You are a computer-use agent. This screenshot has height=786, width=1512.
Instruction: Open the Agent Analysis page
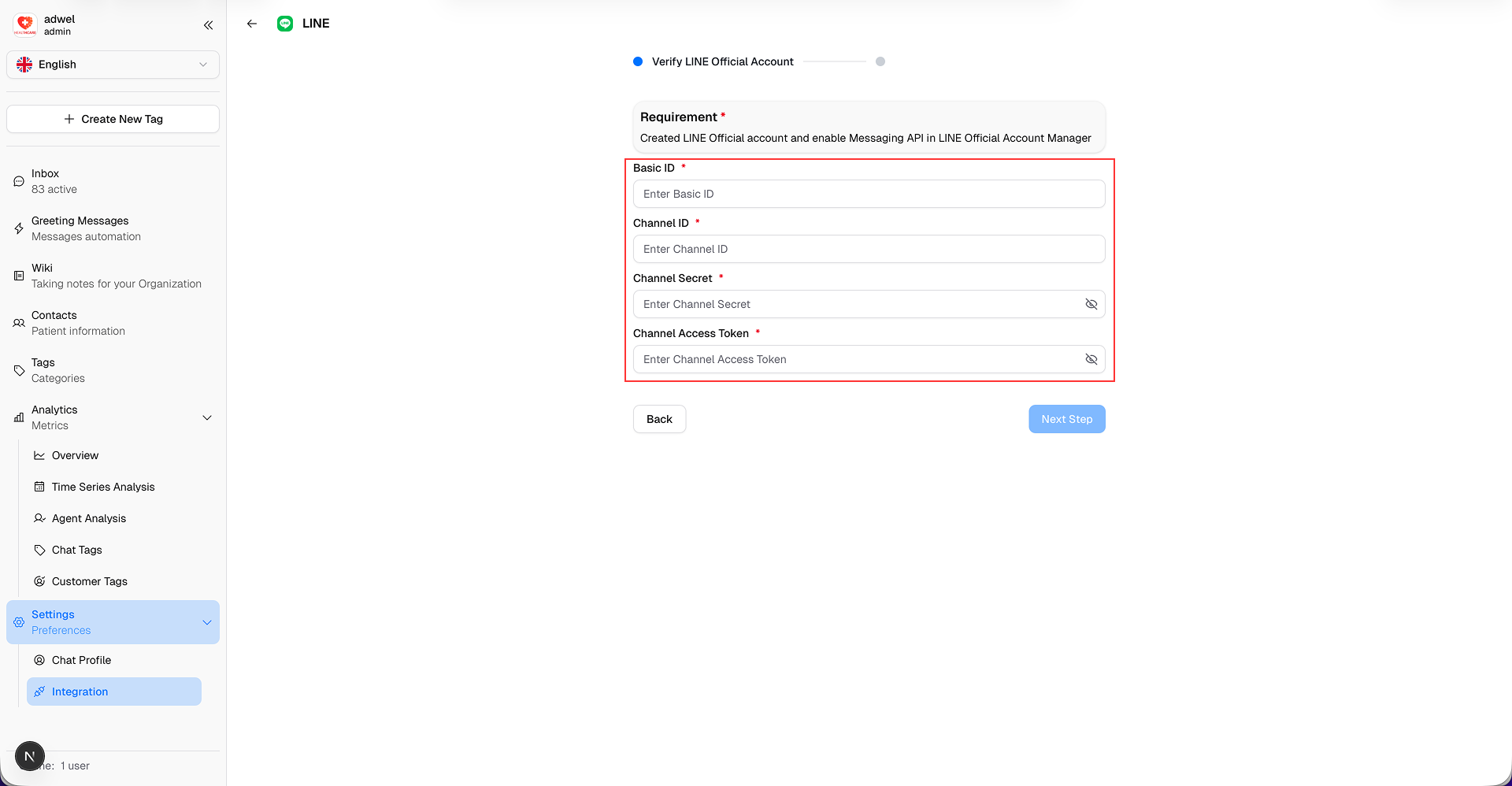[88, 518]
